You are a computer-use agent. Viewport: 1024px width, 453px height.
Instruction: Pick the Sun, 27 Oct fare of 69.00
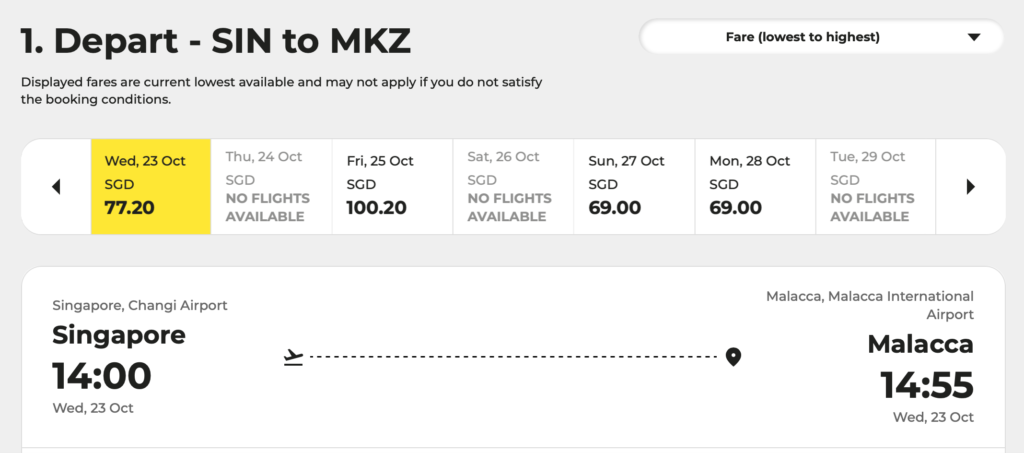coord(634,187)
